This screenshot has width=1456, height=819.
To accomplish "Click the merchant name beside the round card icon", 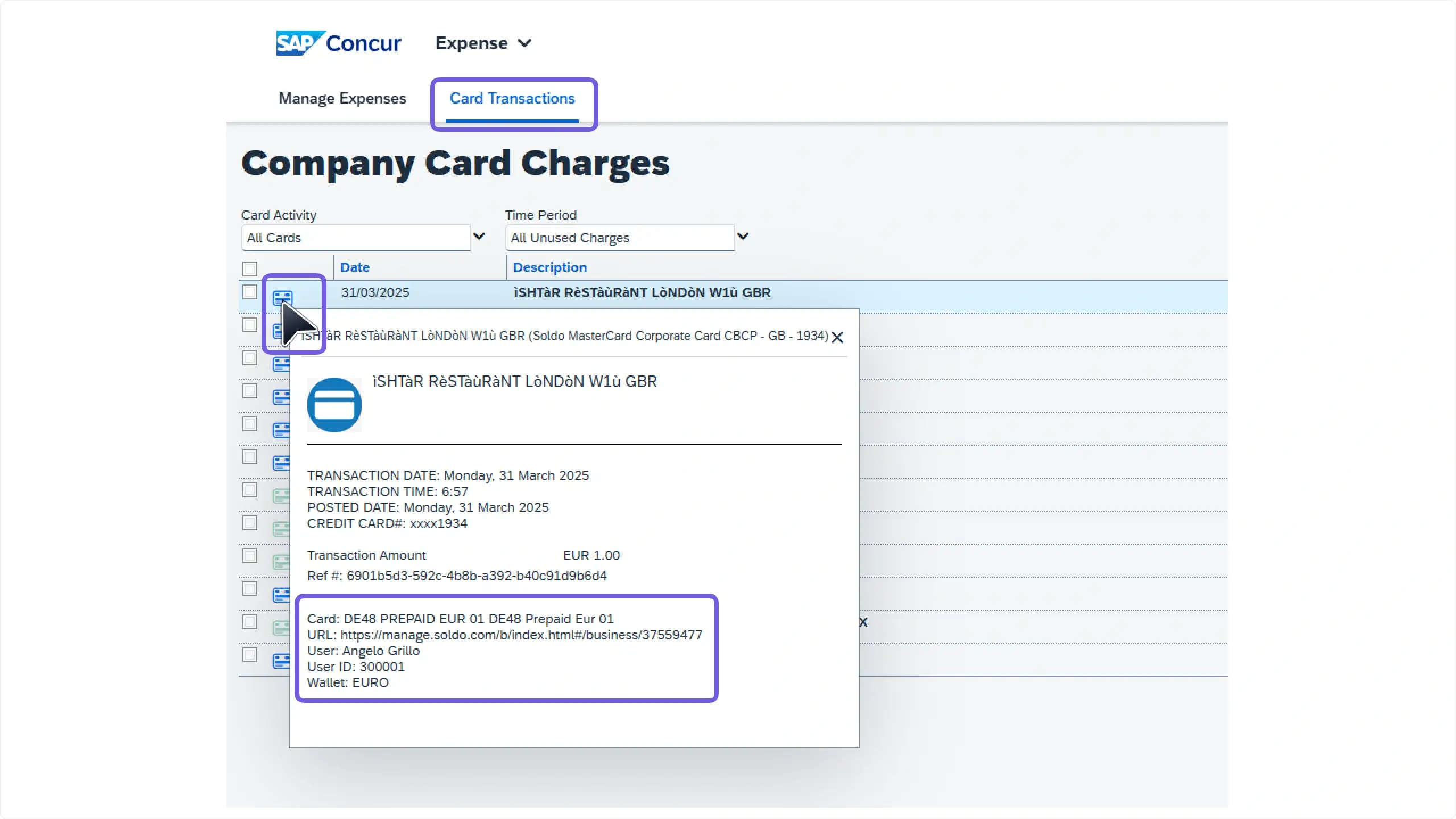I will click(x=515, y=381).
